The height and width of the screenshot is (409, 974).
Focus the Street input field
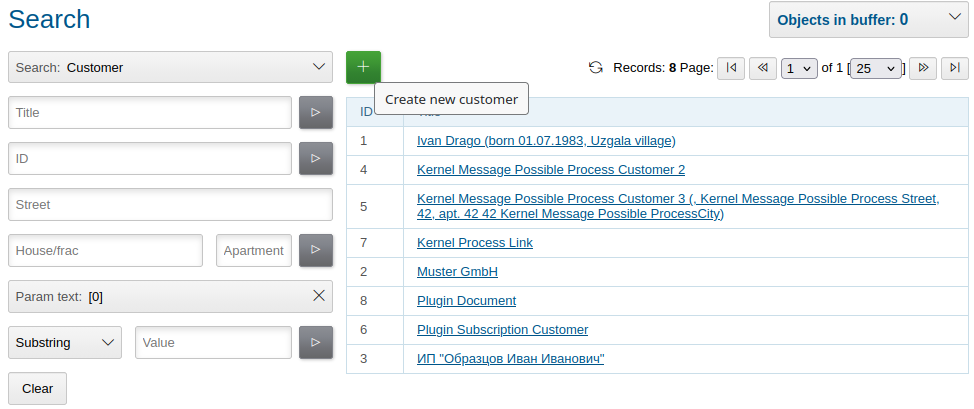click(170, 204)
